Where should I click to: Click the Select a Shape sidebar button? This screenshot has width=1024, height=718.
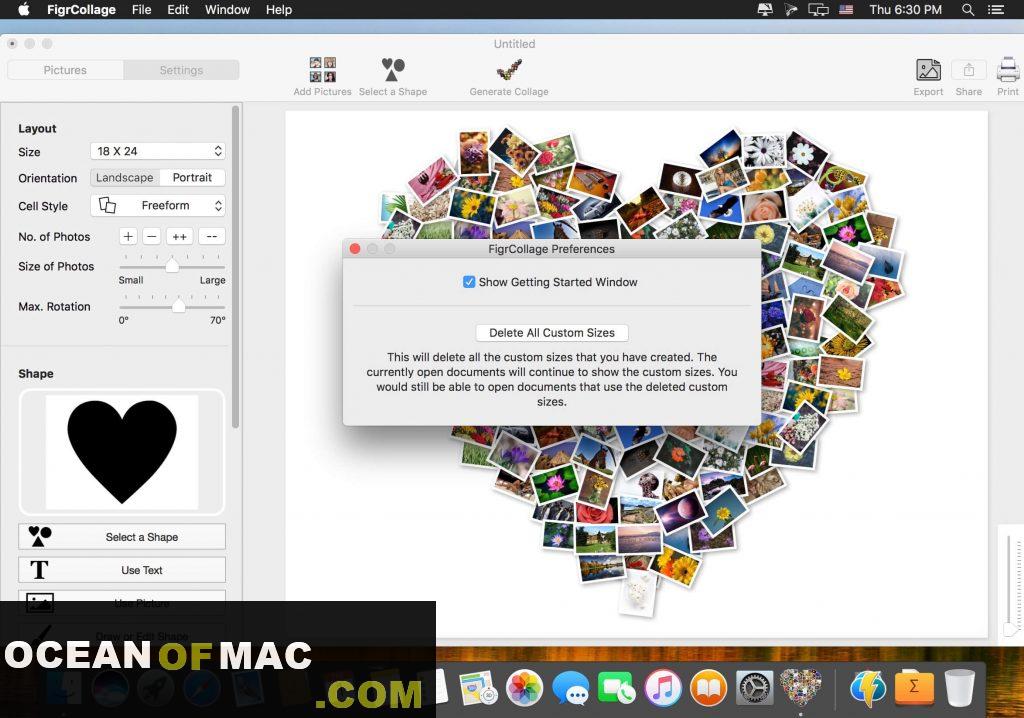tap(122, 537)
